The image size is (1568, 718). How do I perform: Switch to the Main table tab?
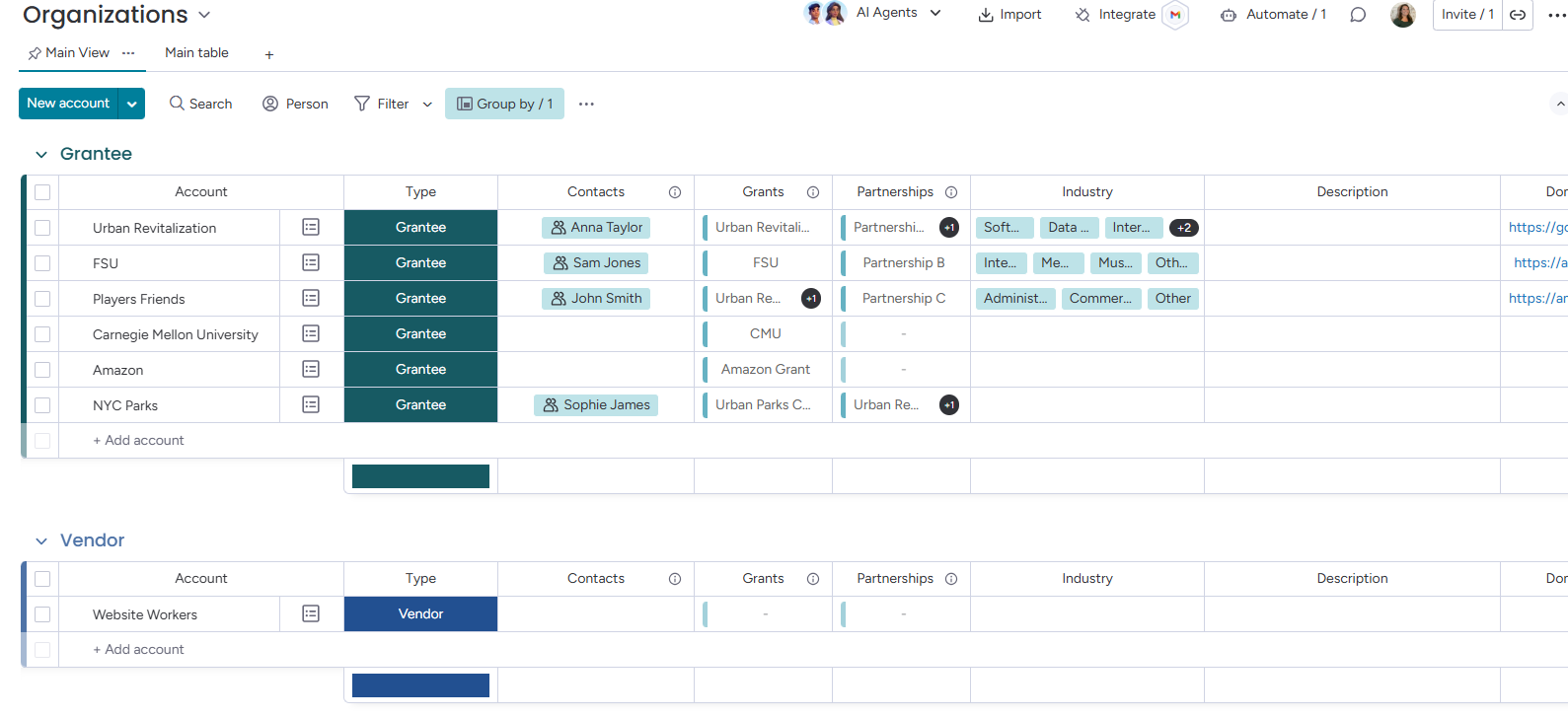click(196, 53)
